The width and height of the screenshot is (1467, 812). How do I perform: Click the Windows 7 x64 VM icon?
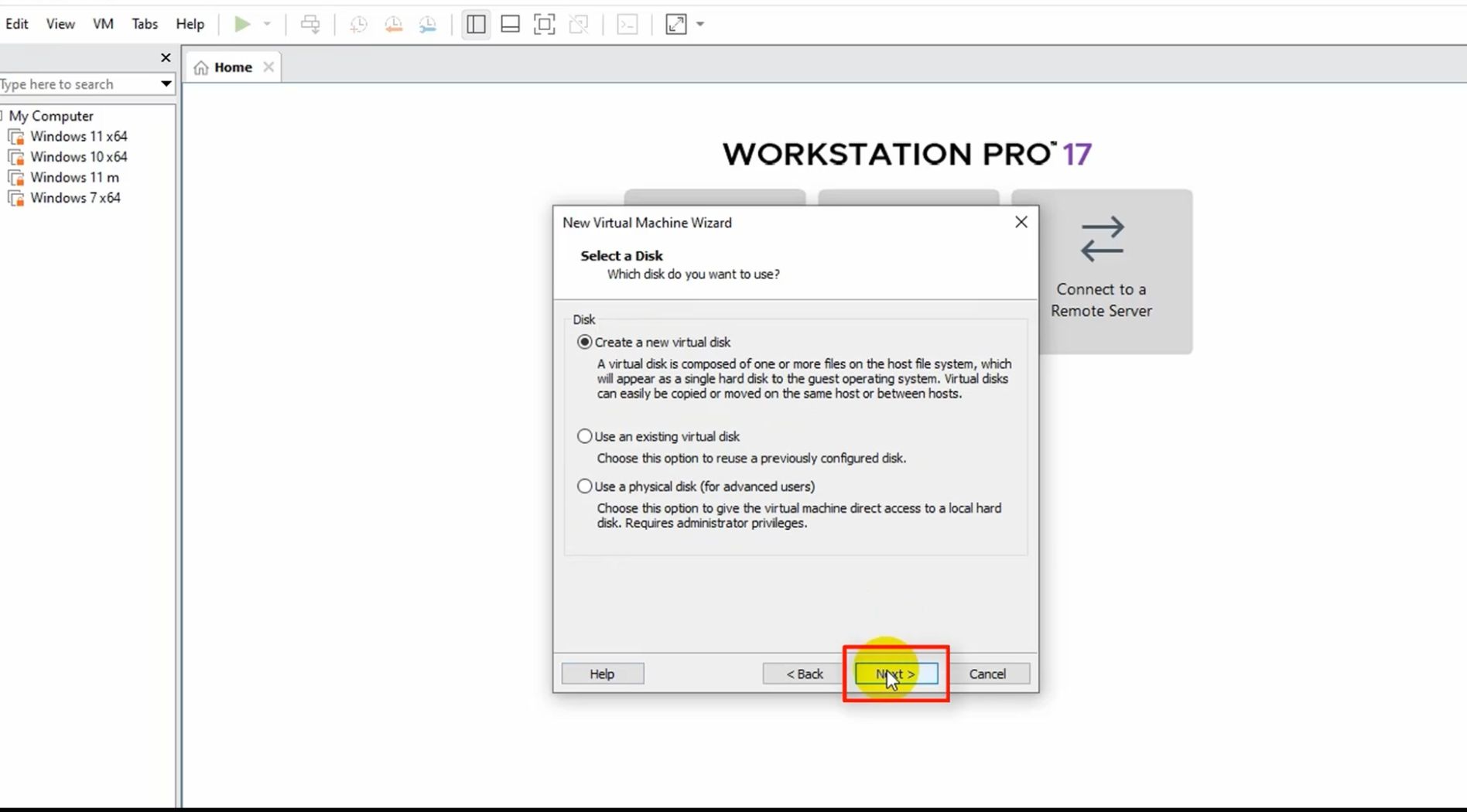click(15, 198)
